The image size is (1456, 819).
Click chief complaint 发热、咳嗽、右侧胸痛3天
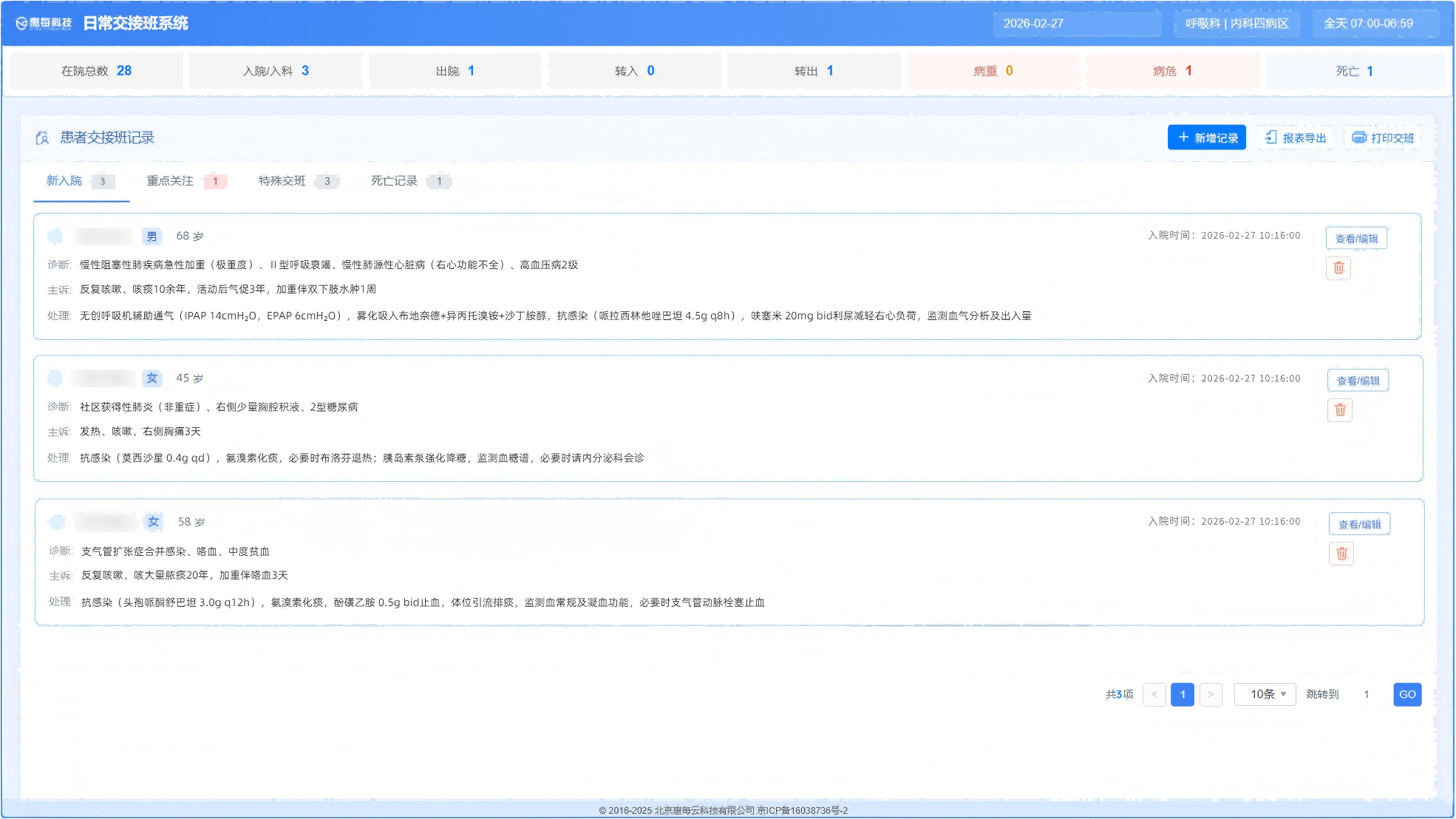(140, 432)
